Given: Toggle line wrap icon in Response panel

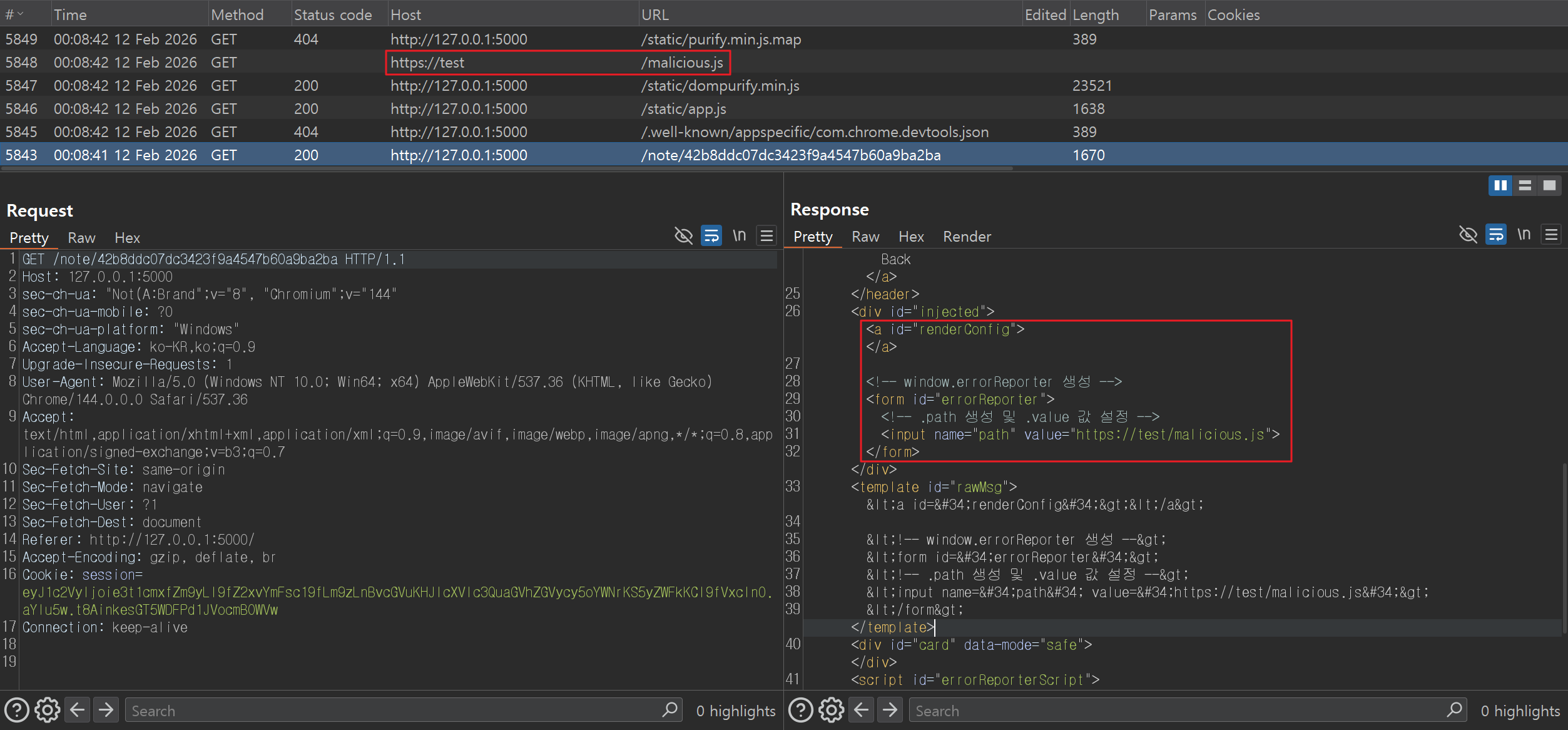Looking at the screenshot, I should coord(1496,234).
